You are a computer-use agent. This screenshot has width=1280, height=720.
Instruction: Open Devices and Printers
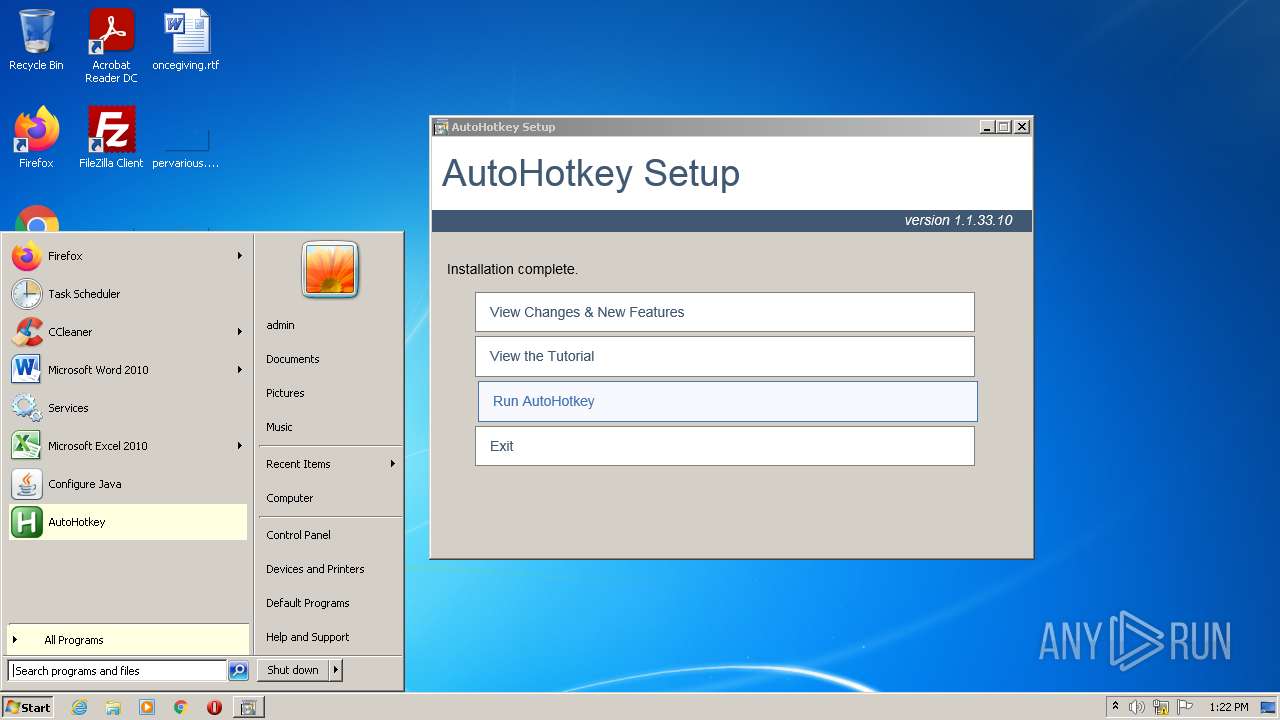point(330,569)
